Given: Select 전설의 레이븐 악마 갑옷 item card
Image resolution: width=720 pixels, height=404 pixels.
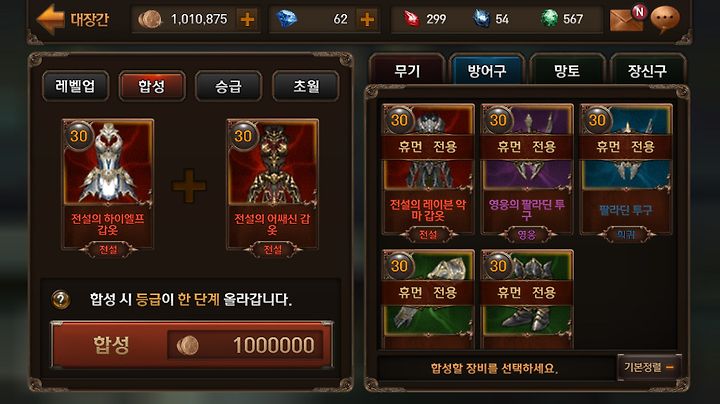Looking at the screenshot, I should pyautogui.click(x=428, y=169).
